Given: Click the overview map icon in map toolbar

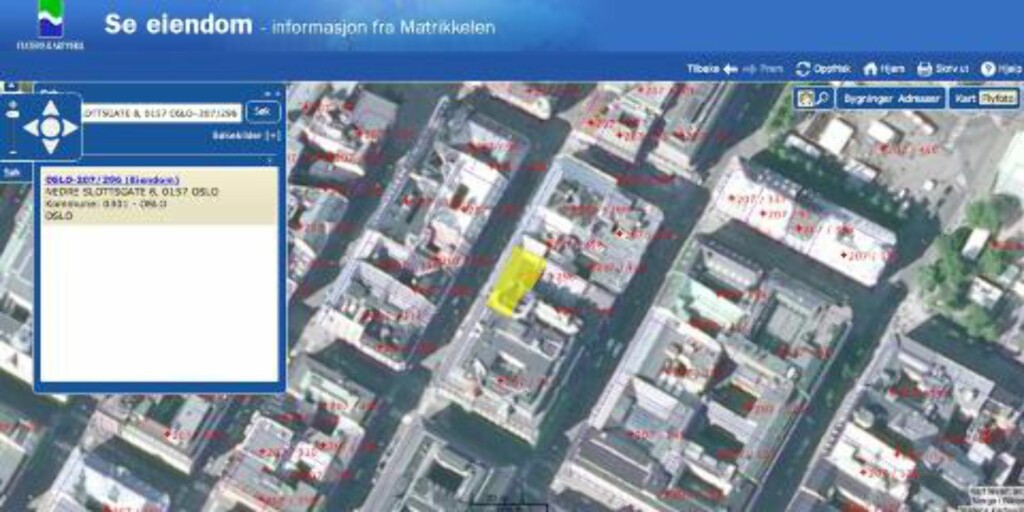Looking at the screenshot, I should [805, 99].
